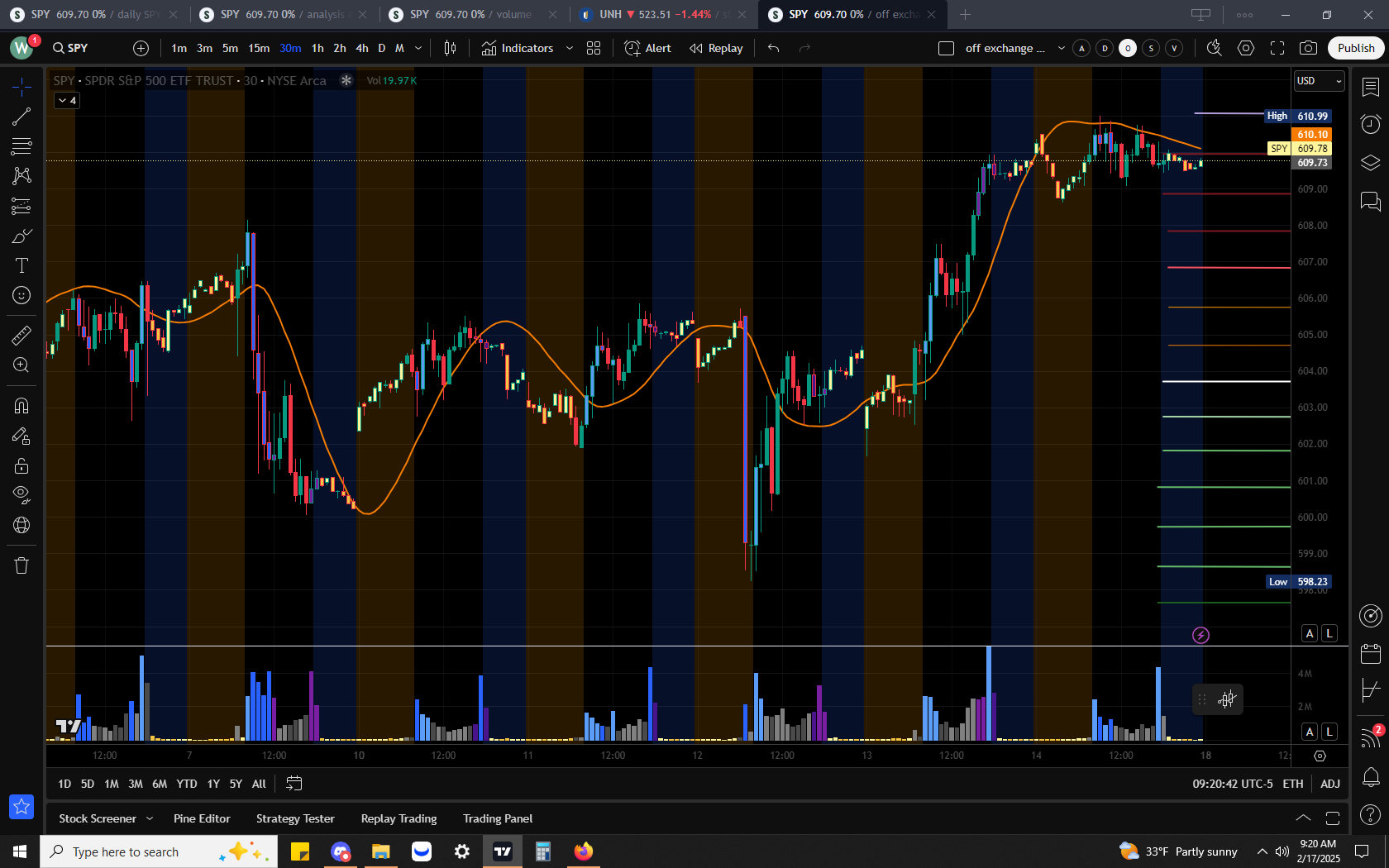The image size is (1389, 868).
Task: Open time axis settings gear
Action: click(x=1320, y=756)
